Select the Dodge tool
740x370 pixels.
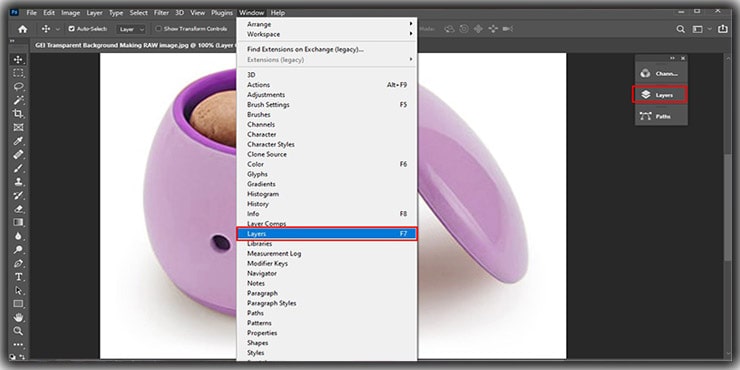[18, 250]
